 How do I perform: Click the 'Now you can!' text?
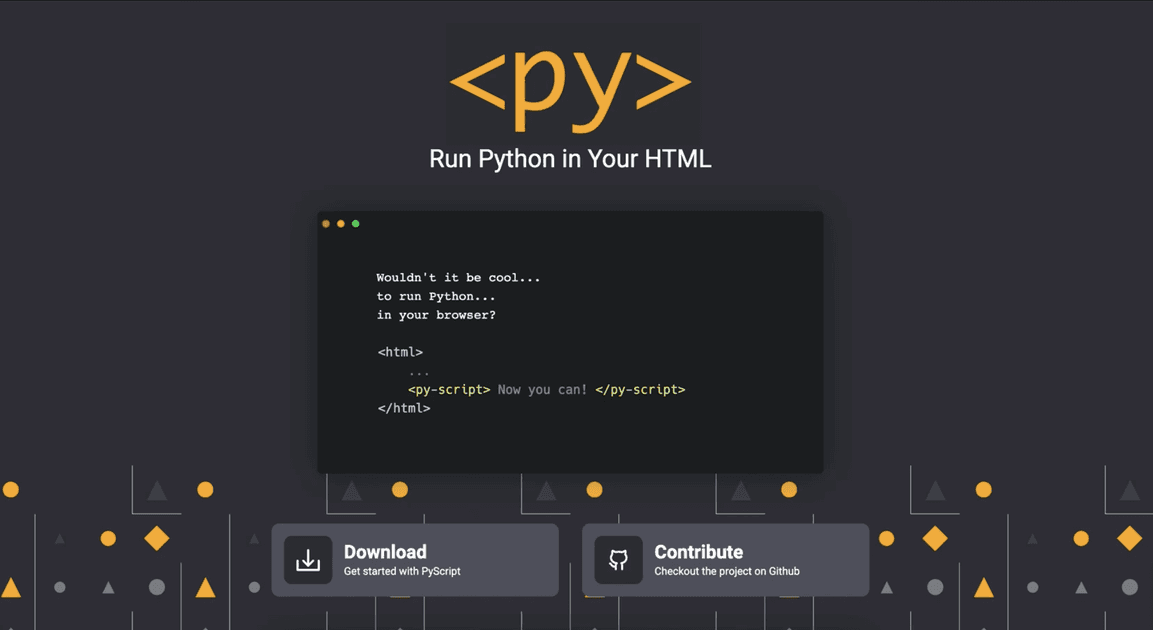pos(543,390)
